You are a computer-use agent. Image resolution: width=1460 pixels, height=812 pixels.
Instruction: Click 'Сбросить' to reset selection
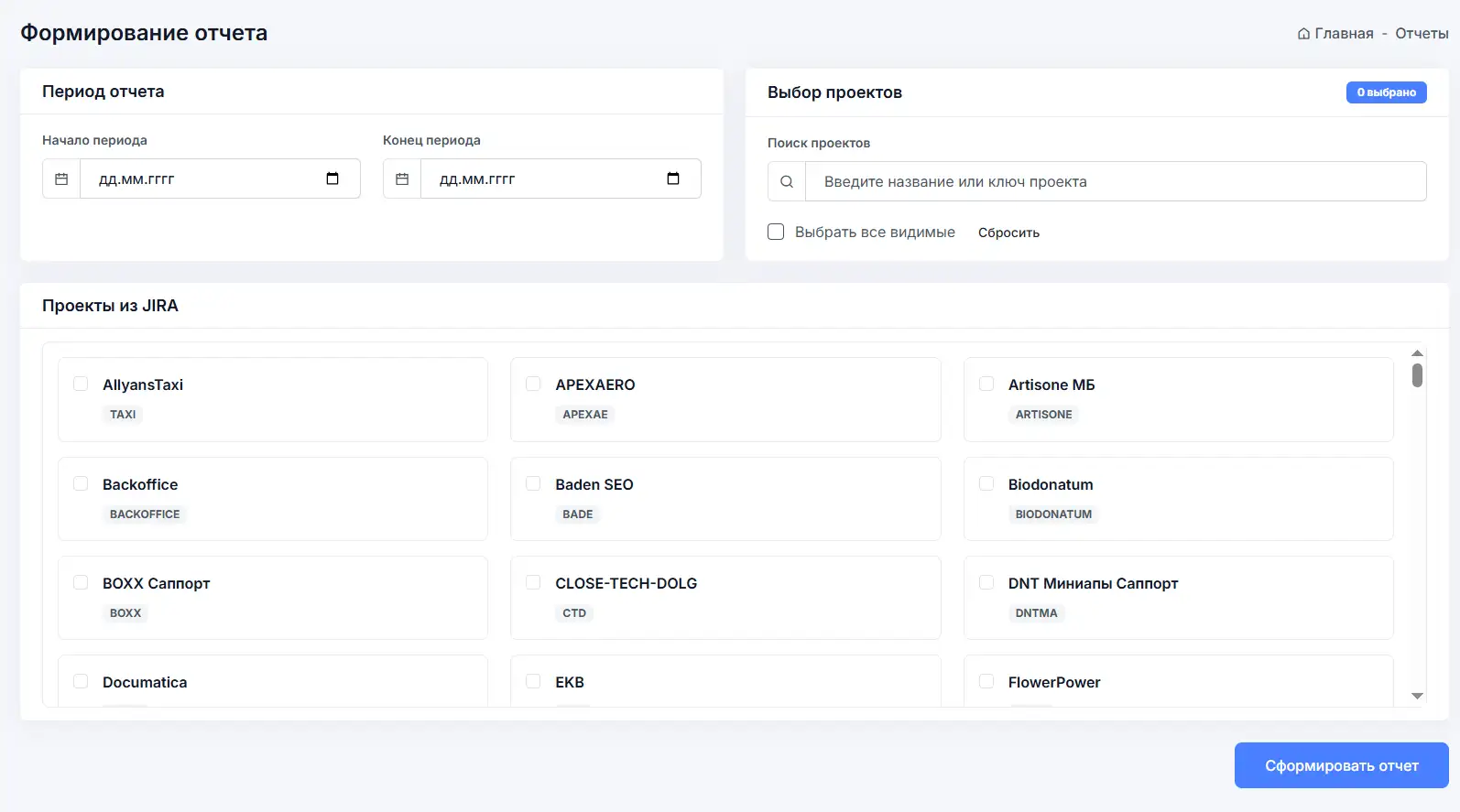pyautogui.click(x=1008, y=233)
